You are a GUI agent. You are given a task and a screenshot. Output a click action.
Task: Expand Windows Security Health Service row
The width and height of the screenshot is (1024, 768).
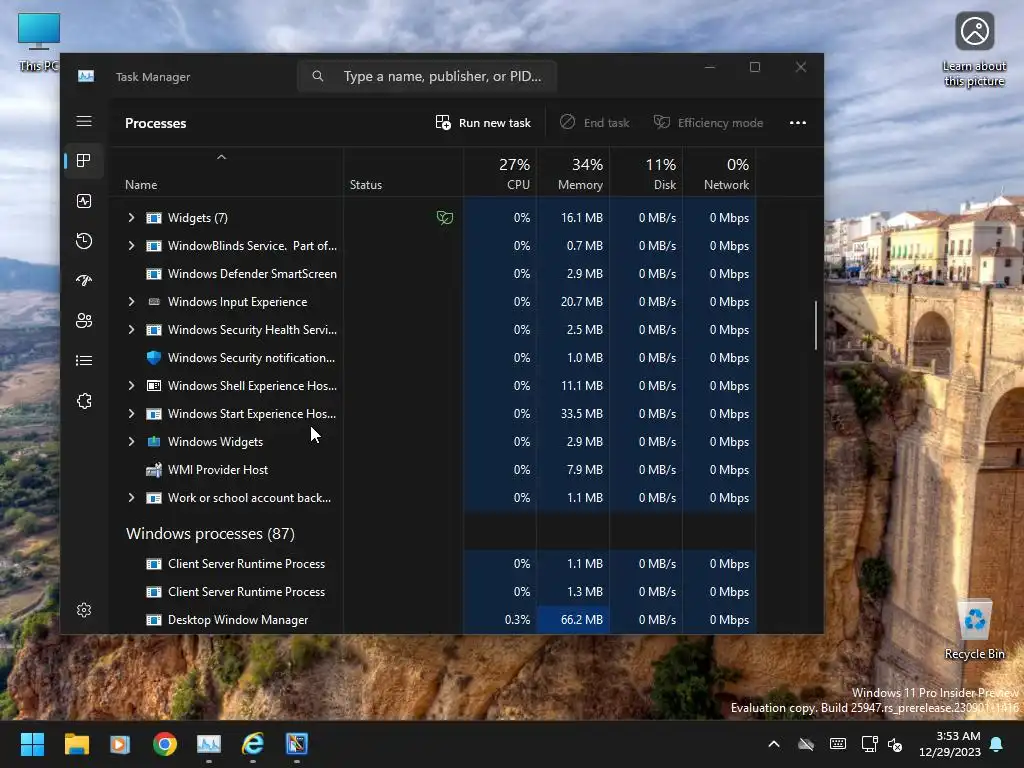[x=131, y=330]
